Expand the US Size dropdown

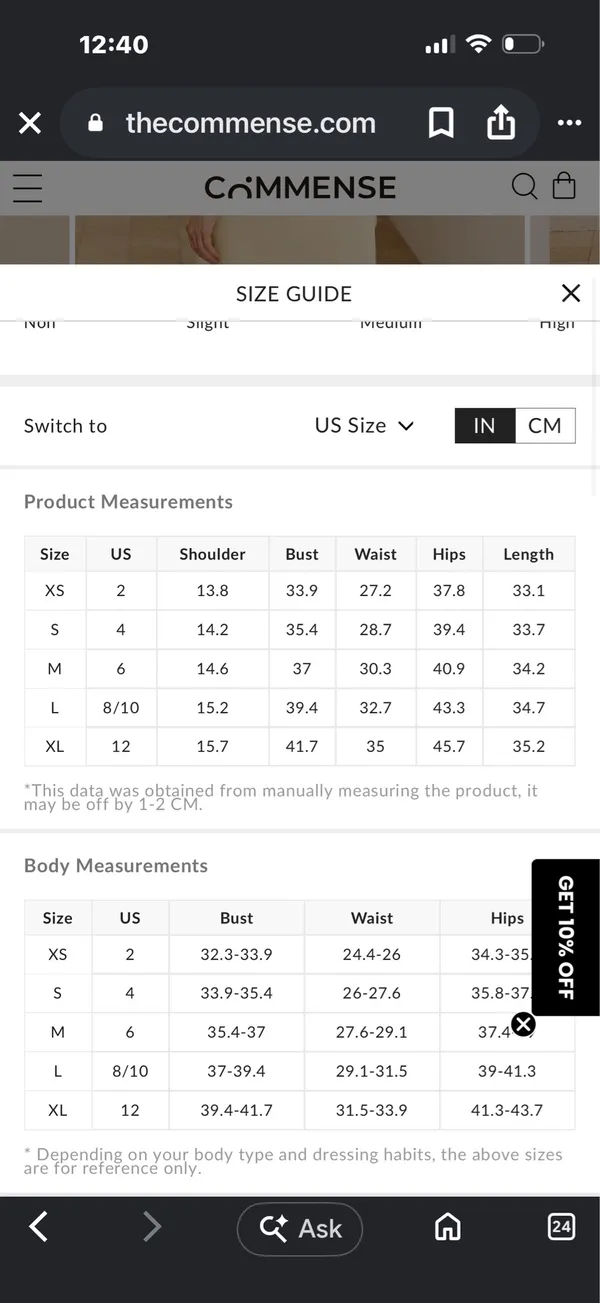364,425
